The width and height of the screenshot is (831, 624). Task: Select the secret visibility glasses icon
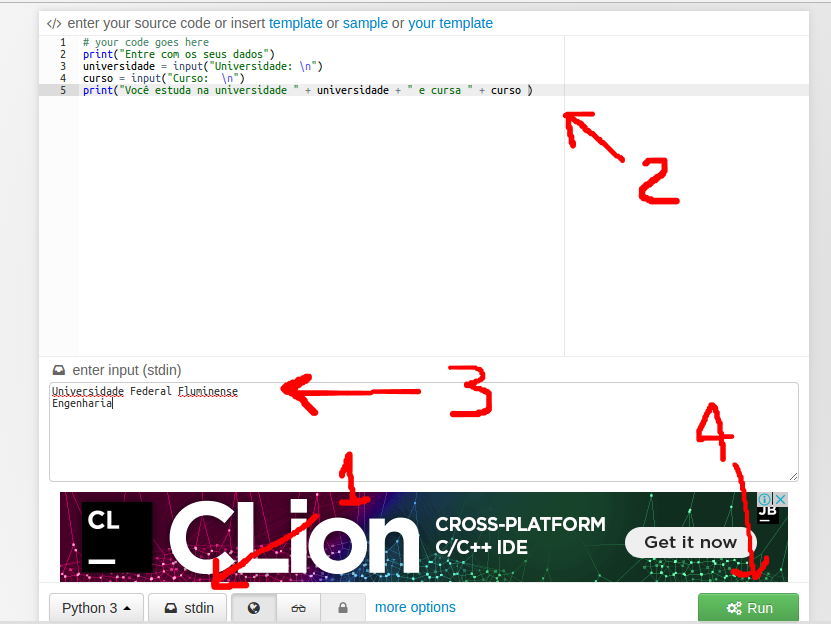(x=298, y=608)
